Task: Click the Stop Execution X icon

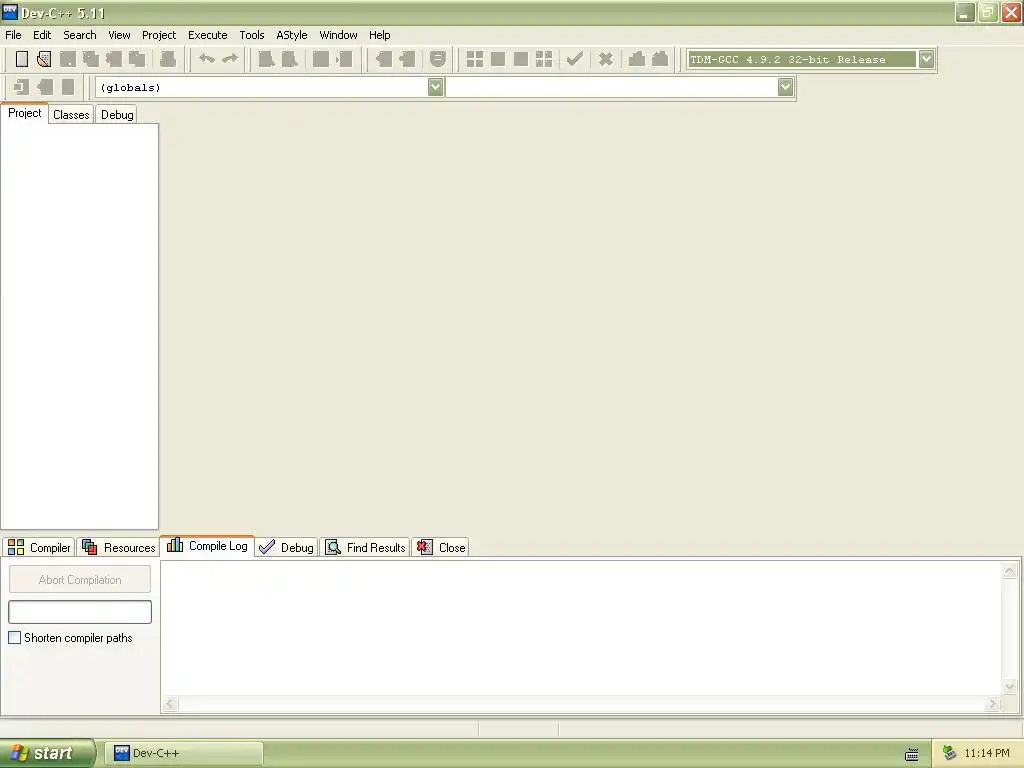Action: coord(606,59)
